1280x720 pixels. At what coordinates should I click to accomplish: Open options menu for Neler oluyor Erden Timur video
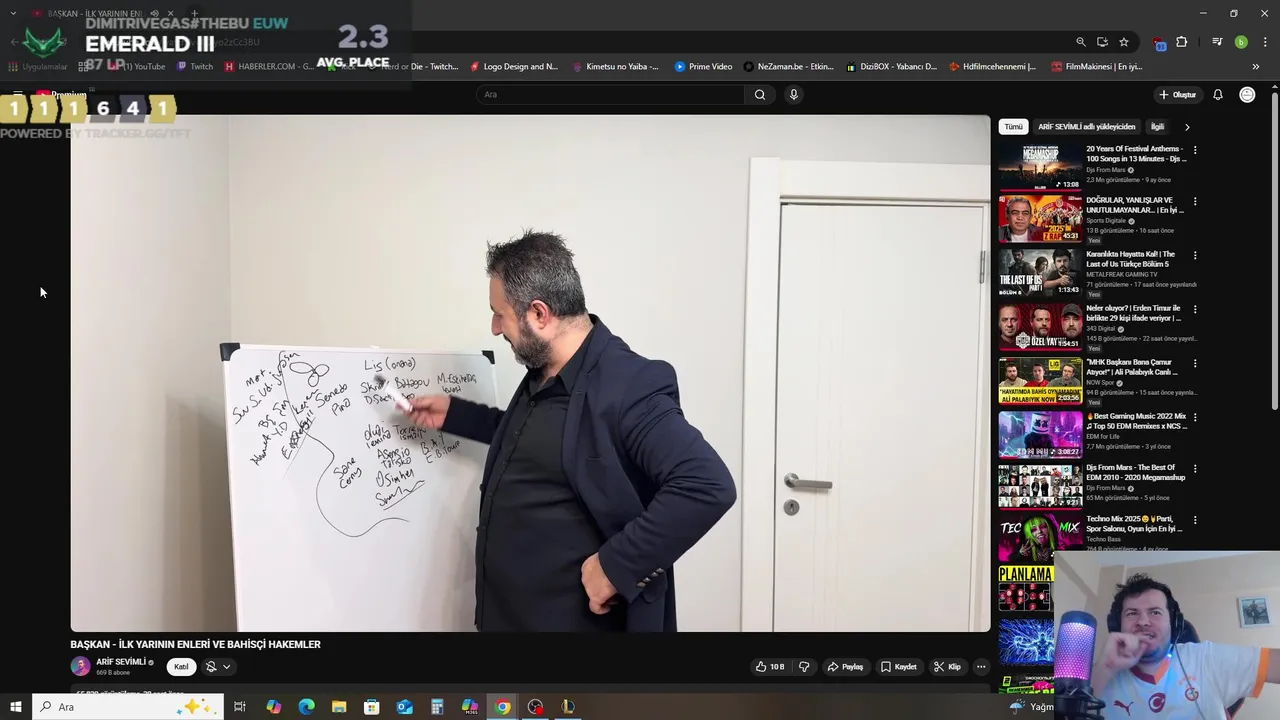[1195, 309]
